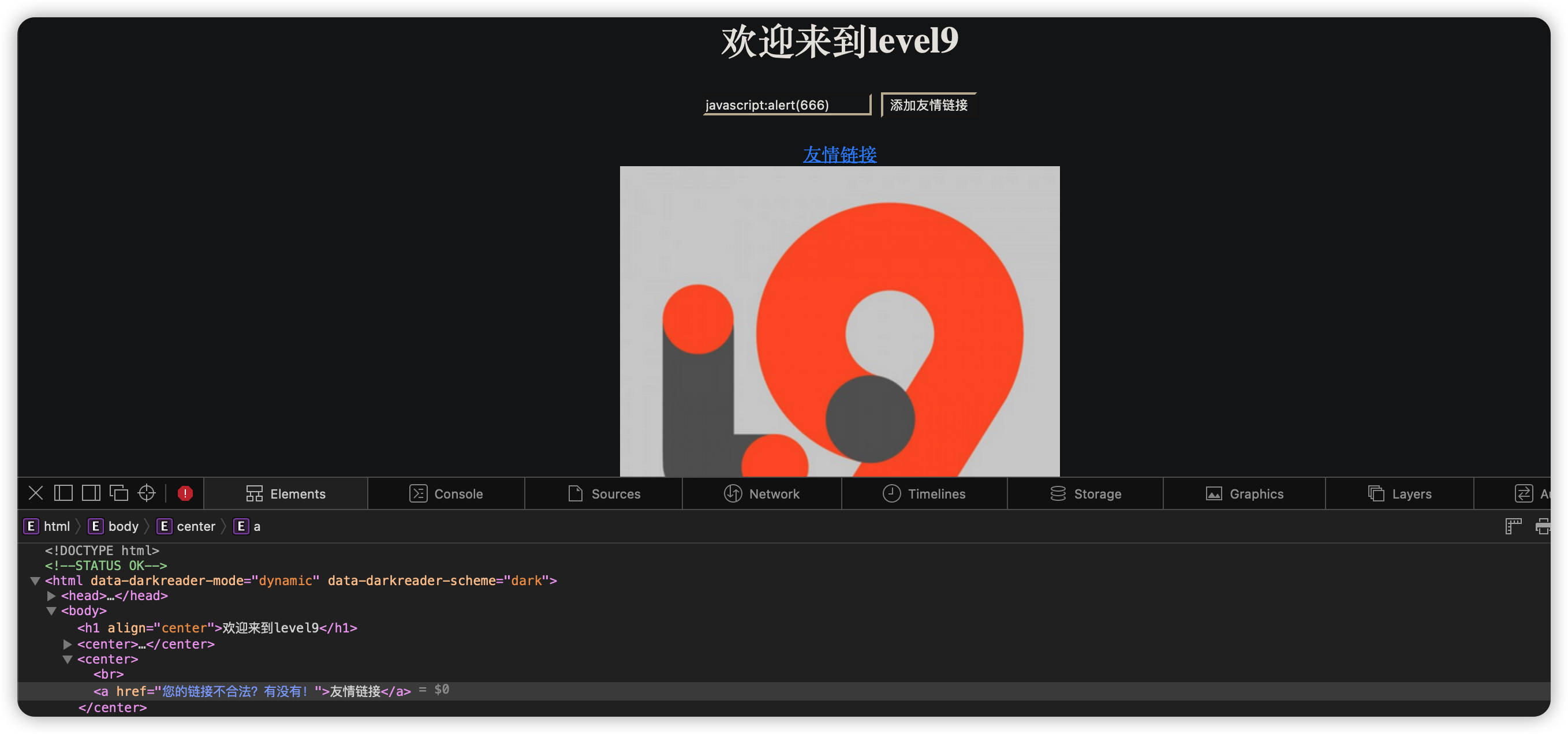
Task: Select the DOCTYPE html line
Action: (102, 551)
